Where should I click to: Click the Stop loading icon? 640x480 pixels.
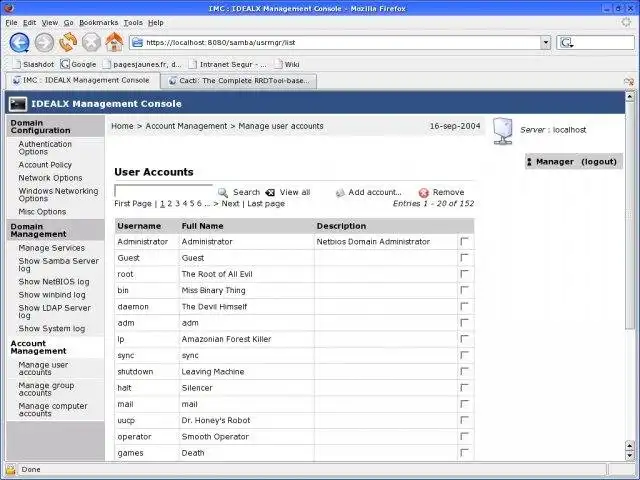click(91, 42)
